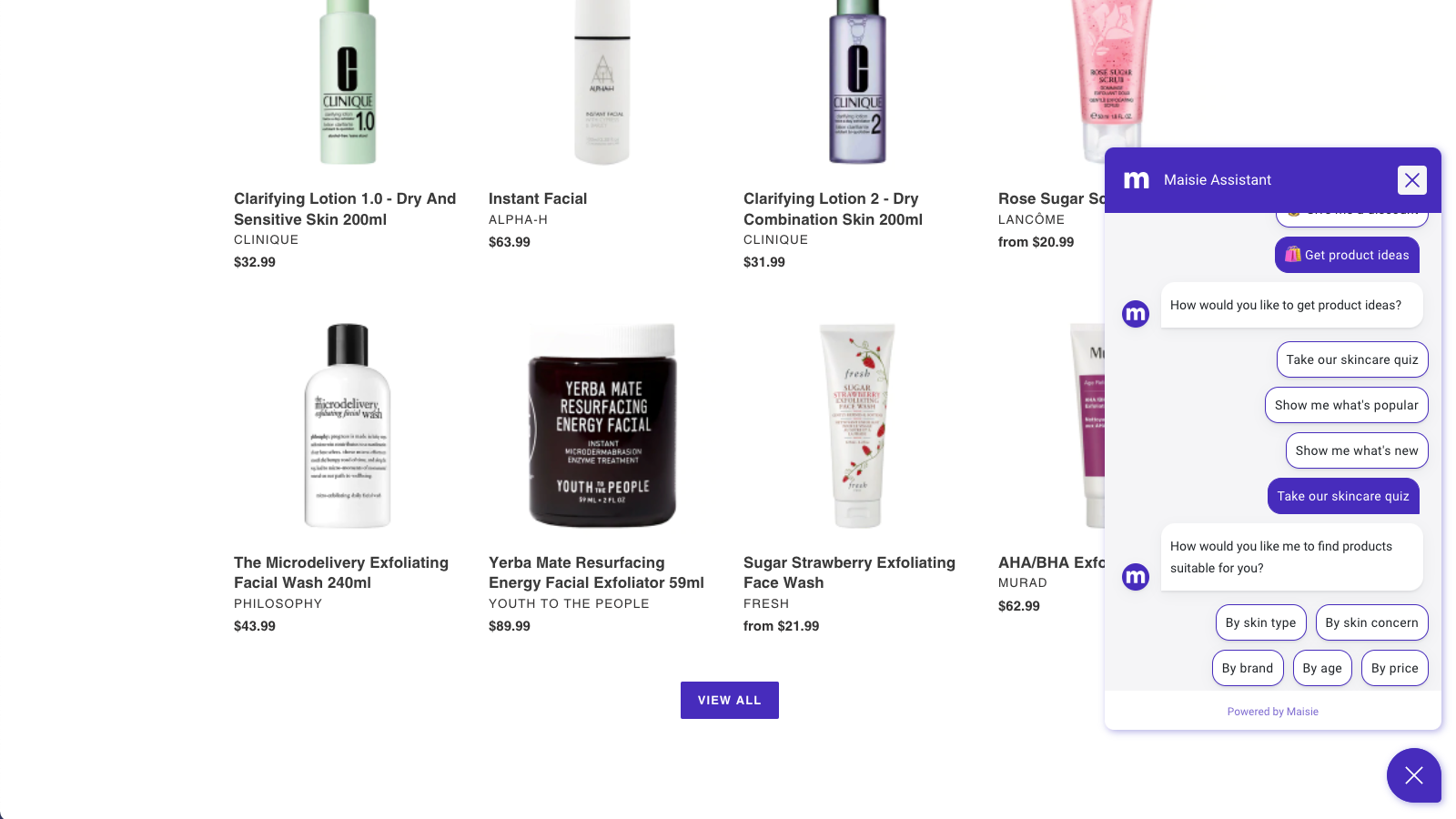Screen dimensions: 1456x819
Task: Click the Maisie avatar beside find products question
Action: coord(1136,576)
